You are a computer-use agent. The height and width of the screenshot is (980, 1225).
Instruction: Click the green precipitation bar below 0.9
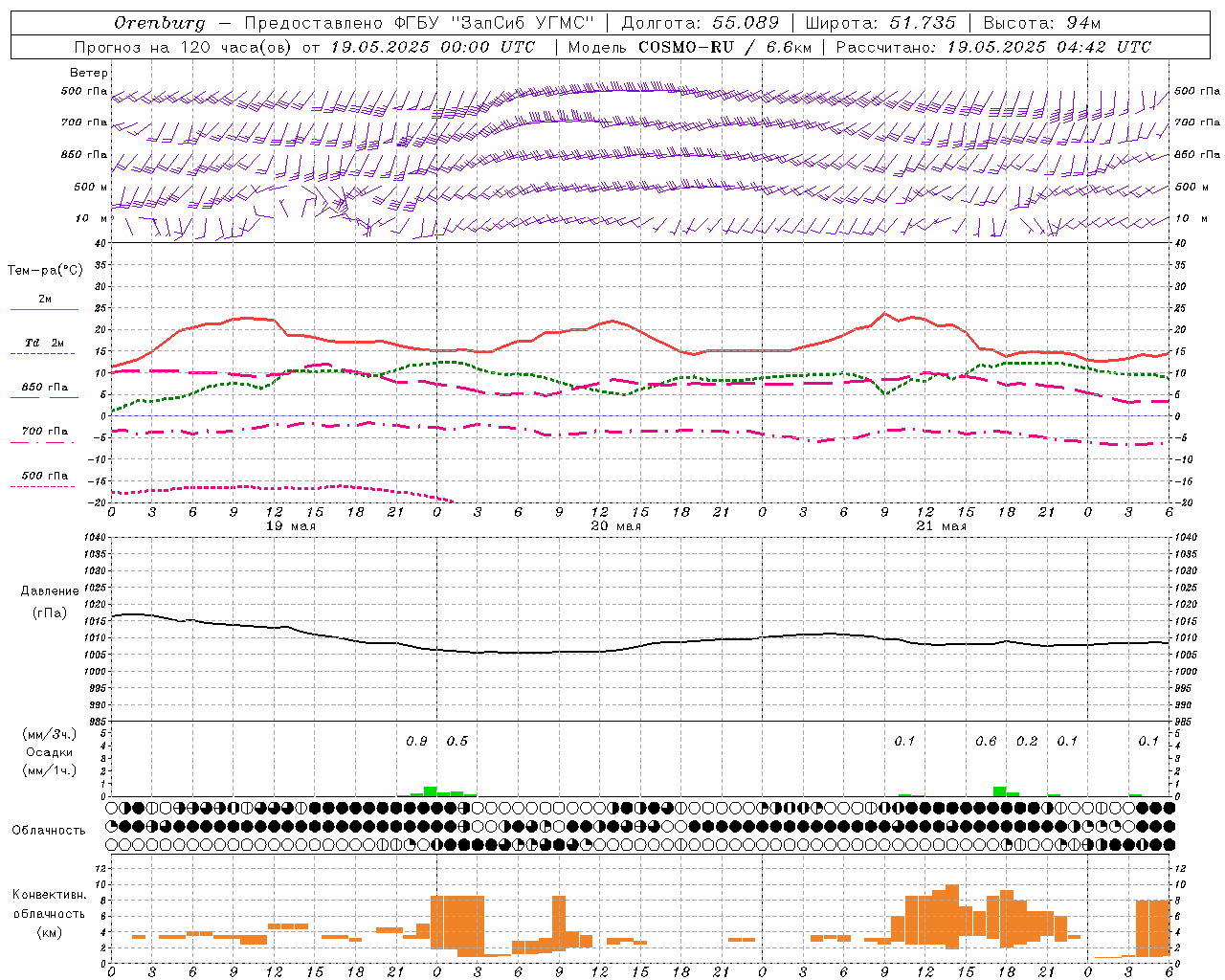(430, 791)
